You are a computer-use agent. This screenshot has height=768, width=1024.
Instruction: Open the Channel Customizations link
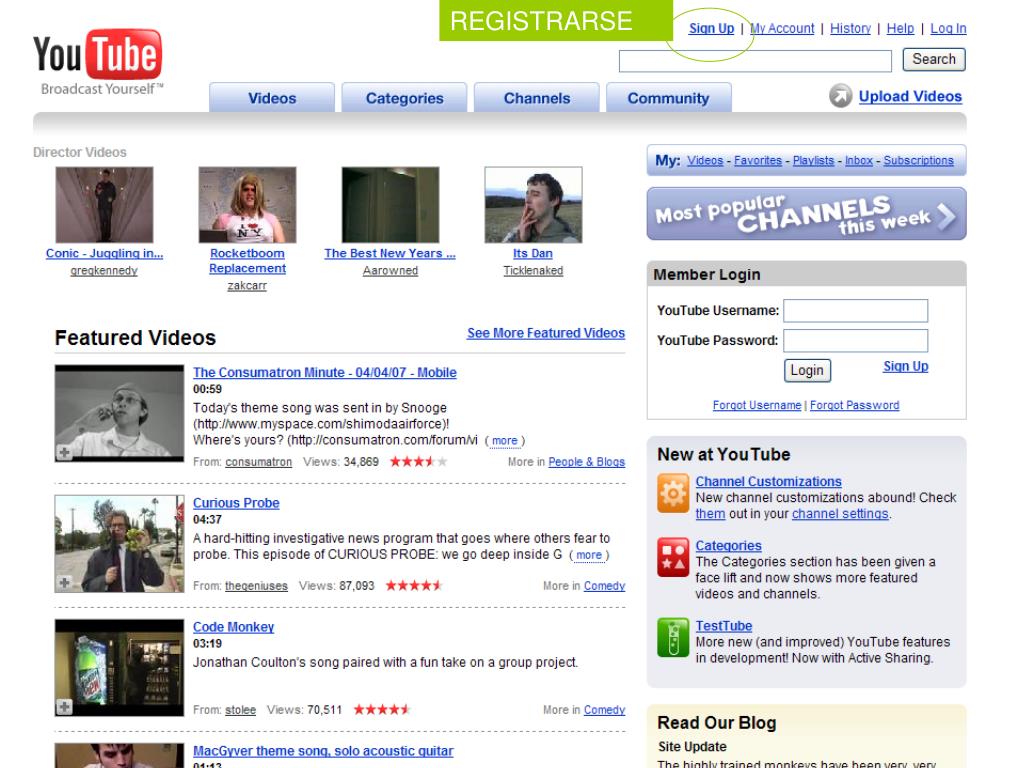768,481
